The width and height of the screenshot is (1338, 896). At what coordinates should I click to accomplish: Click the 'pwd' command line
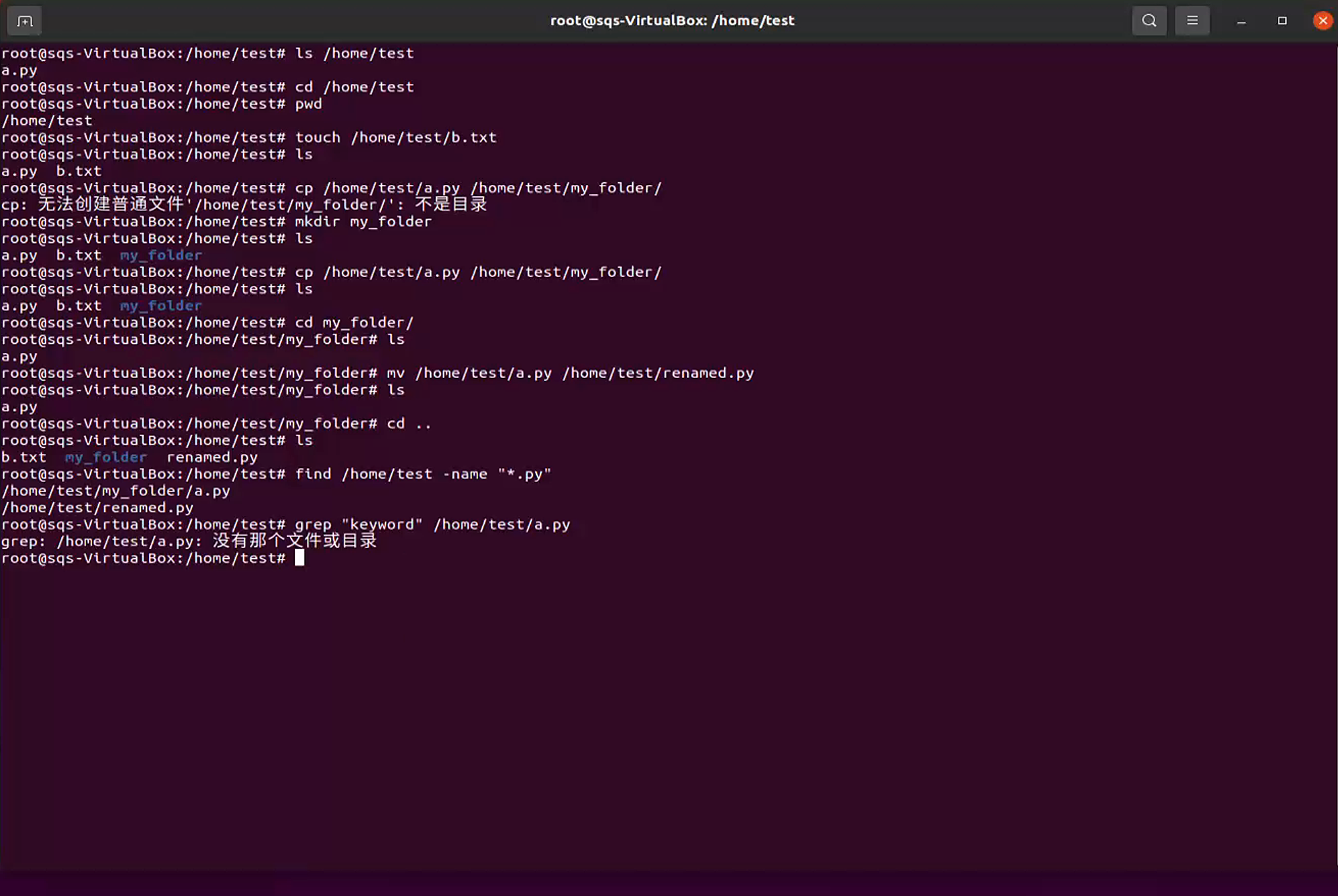162,103
